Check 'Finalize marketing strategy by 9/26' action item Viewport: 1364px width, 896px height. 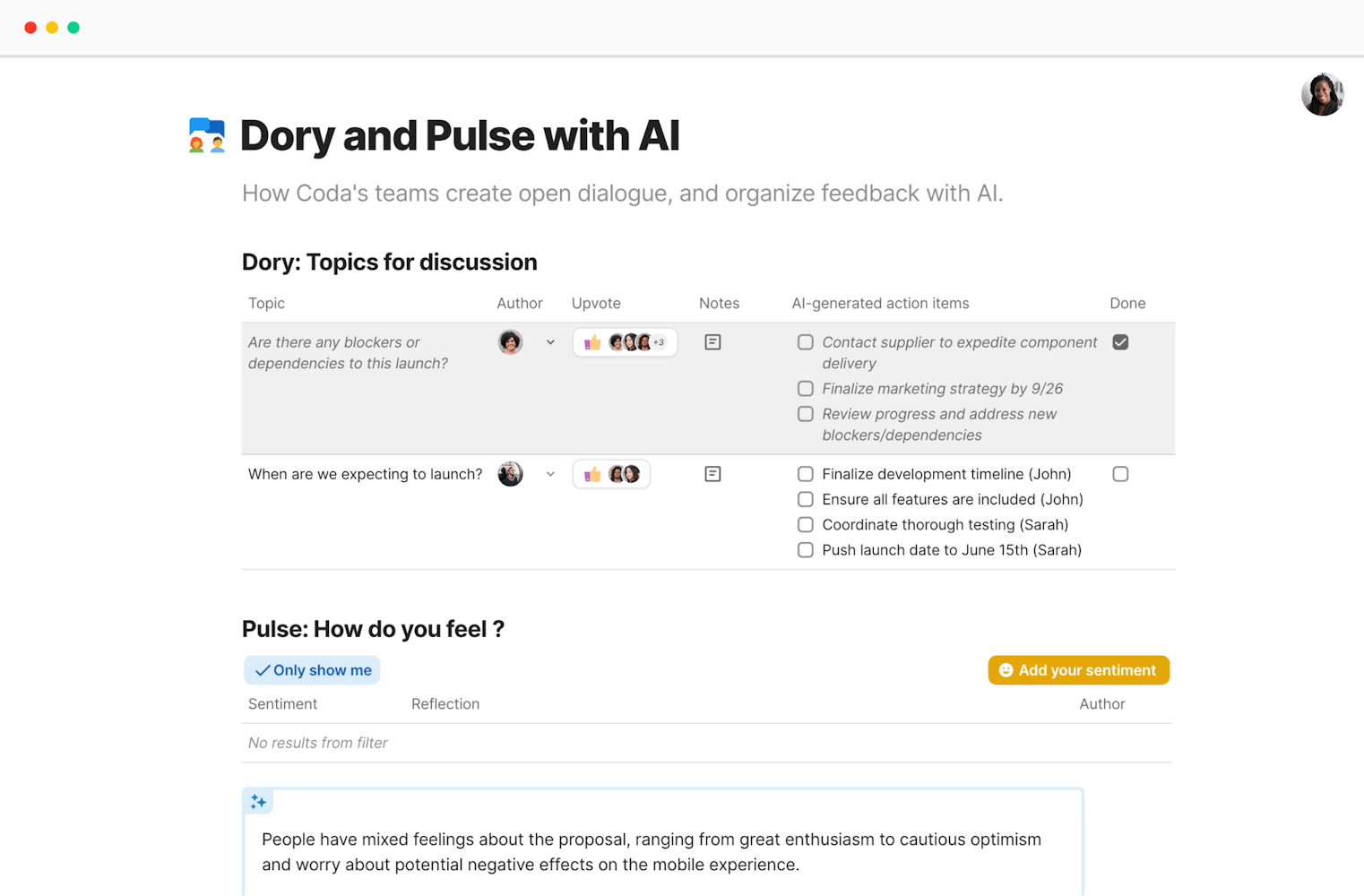point(806,389)
